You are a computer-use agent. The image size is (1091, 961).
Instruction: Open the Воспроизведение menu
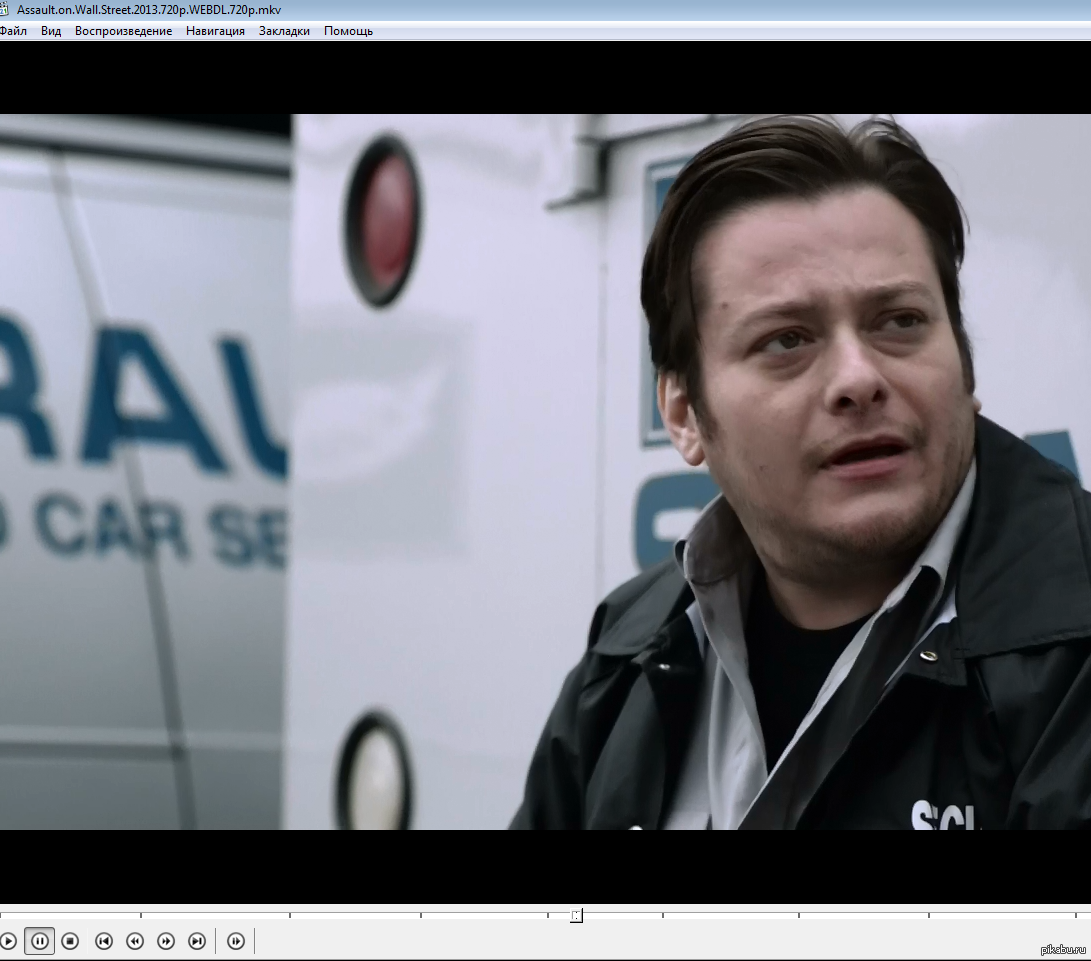pyautogui.click(x=123, y=31)
